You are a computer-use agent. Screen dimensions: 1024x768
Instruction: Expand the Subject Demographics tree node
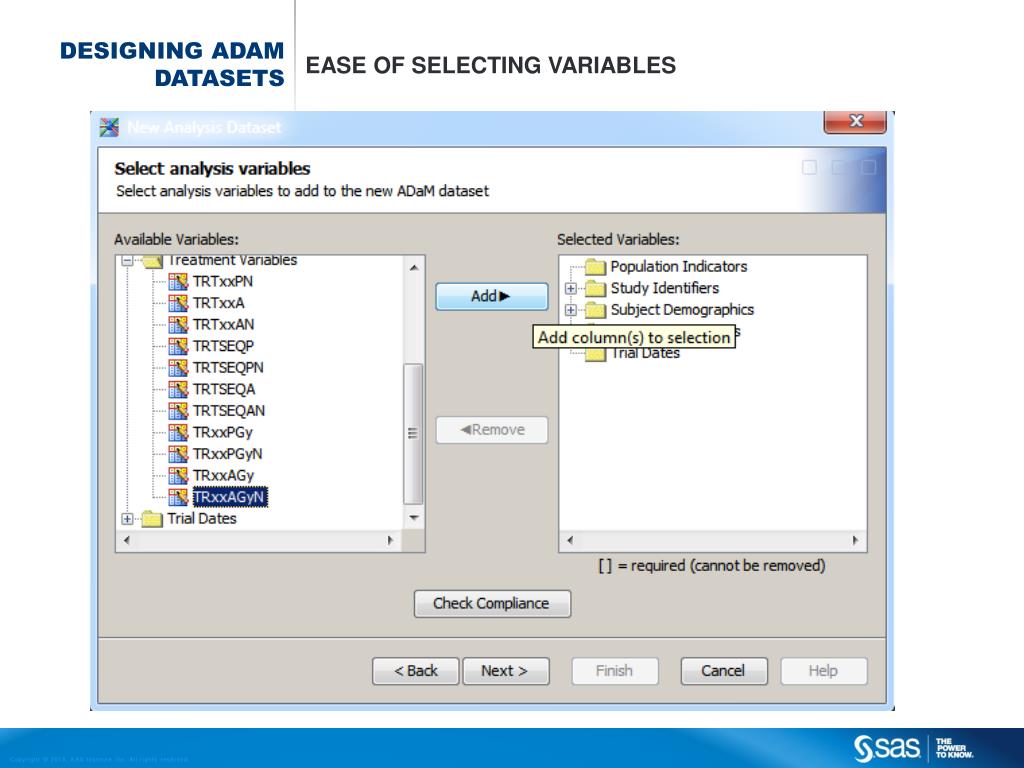[x=573, y=309]
